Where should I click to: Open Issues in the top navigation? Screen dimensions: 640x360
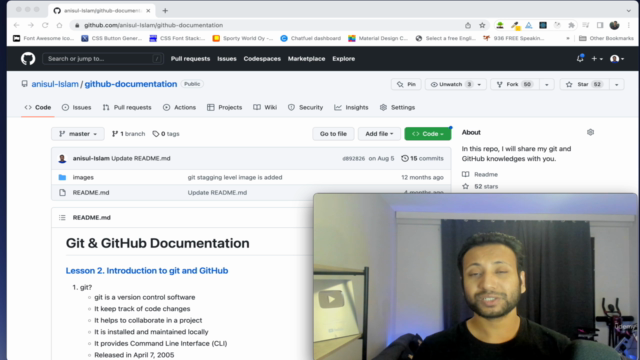227,59
